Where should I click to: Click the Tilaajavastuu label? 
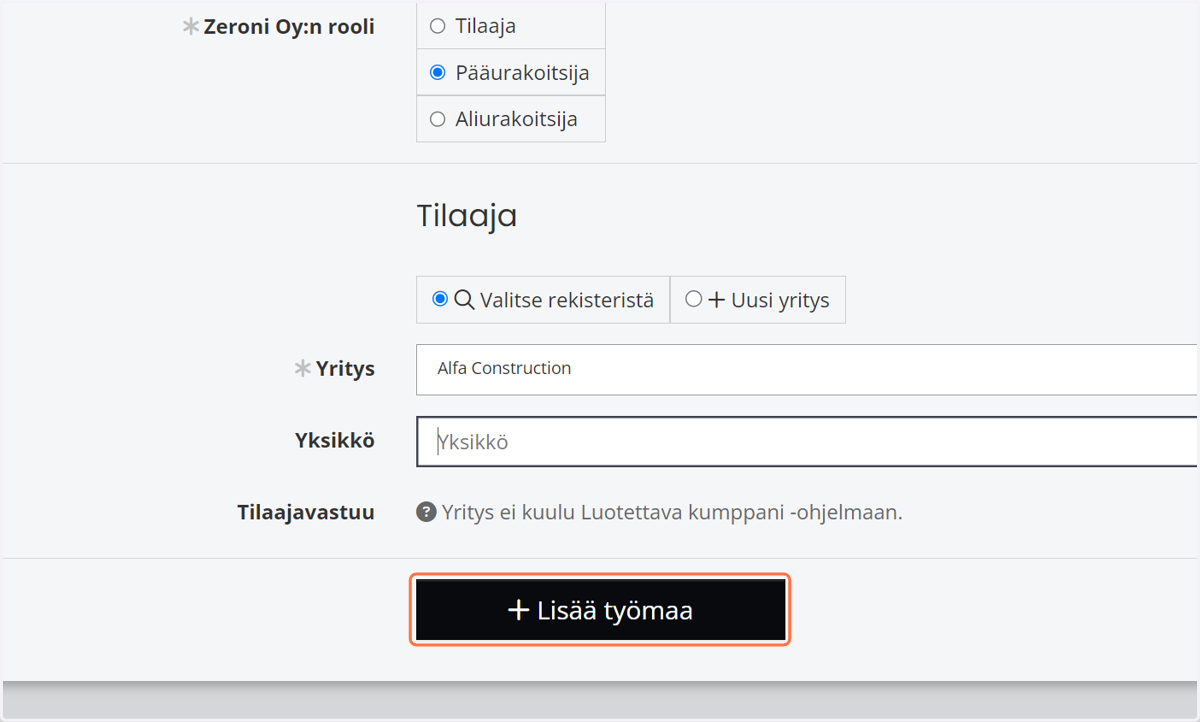click(306, 513)
